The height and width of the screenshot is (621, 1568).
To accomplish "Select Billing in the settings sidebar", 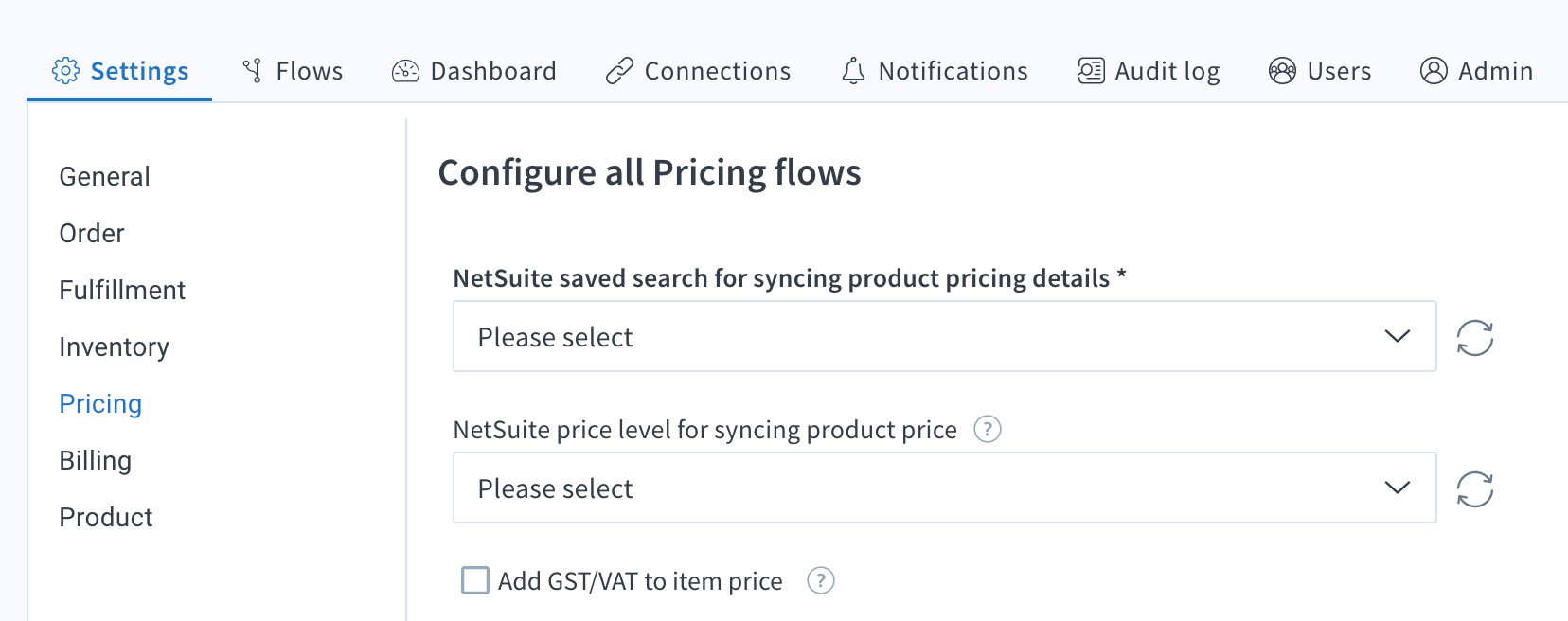I will (96, 460).
